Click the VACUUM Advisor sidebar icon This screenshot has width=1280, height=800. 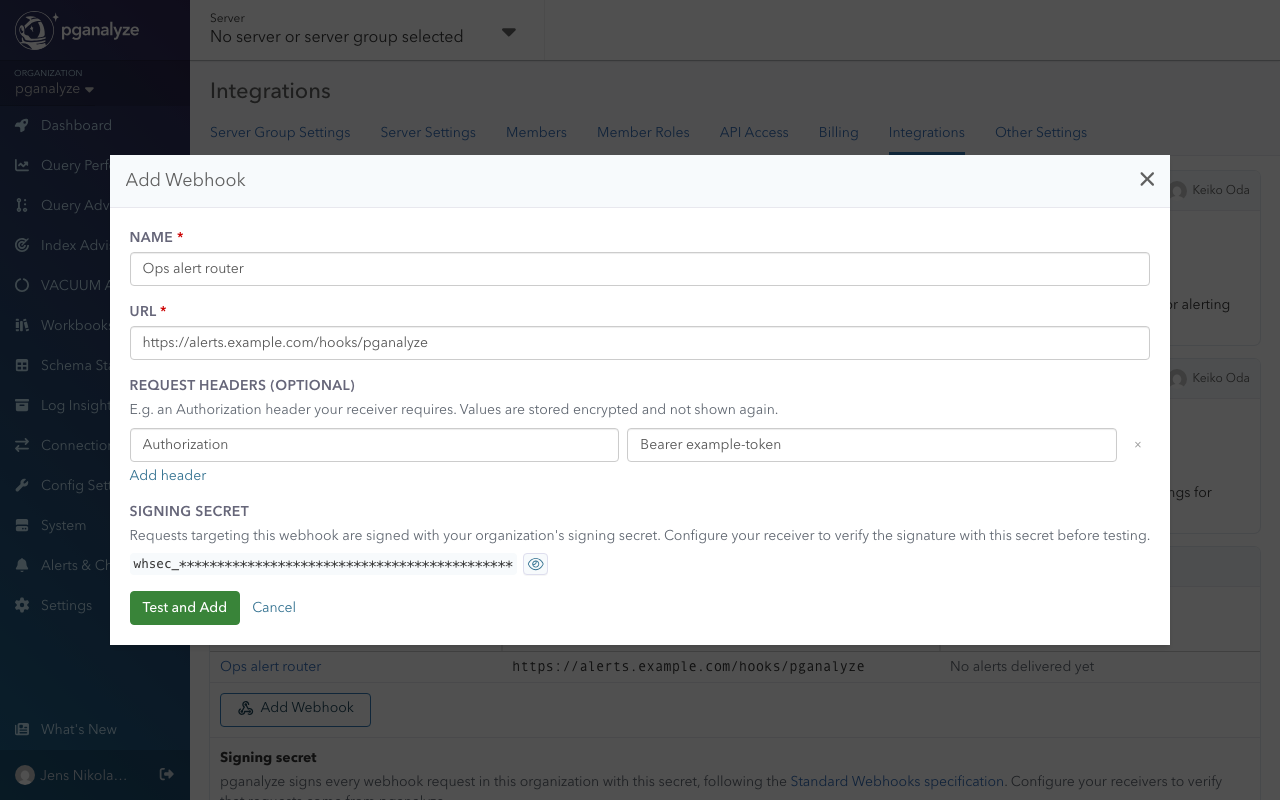click(22, 285)
